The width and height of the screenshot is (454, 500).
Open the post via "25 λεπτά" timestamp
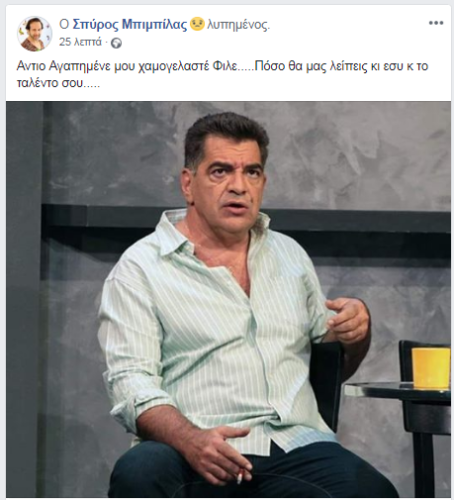(80, 42)
